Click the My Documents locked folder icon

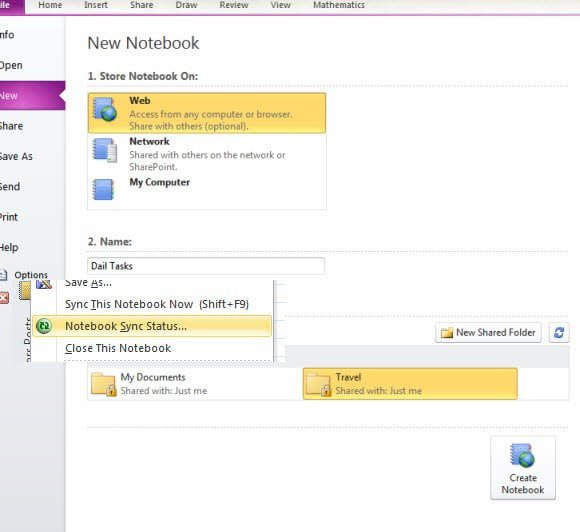(x=103, y=384)
